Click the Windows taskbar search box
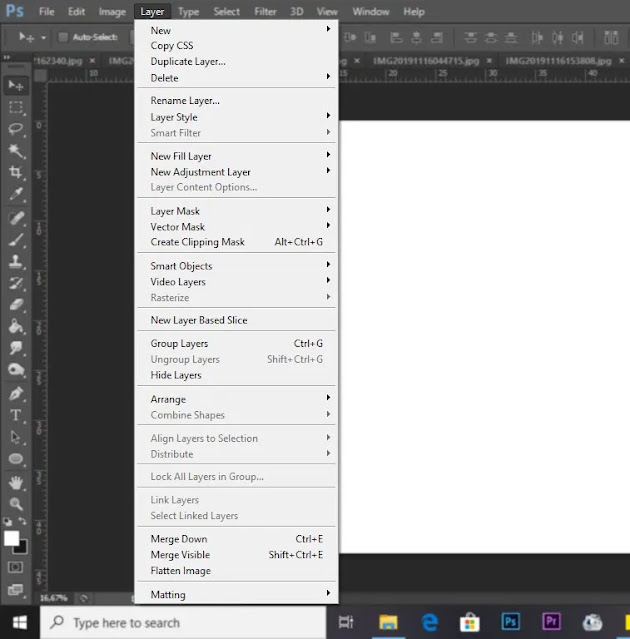 (183, 623)
